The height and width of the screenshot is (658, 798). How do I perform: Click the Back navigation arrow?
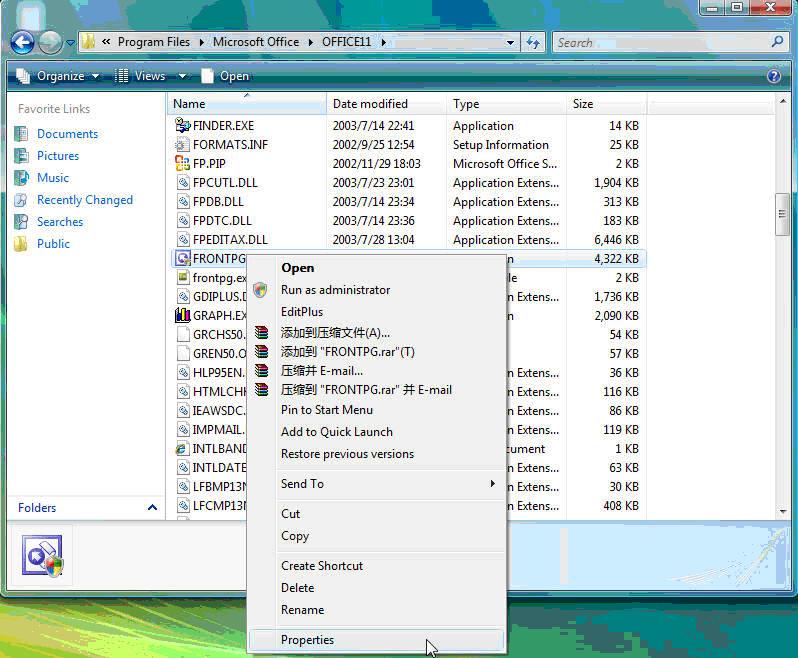22,42
